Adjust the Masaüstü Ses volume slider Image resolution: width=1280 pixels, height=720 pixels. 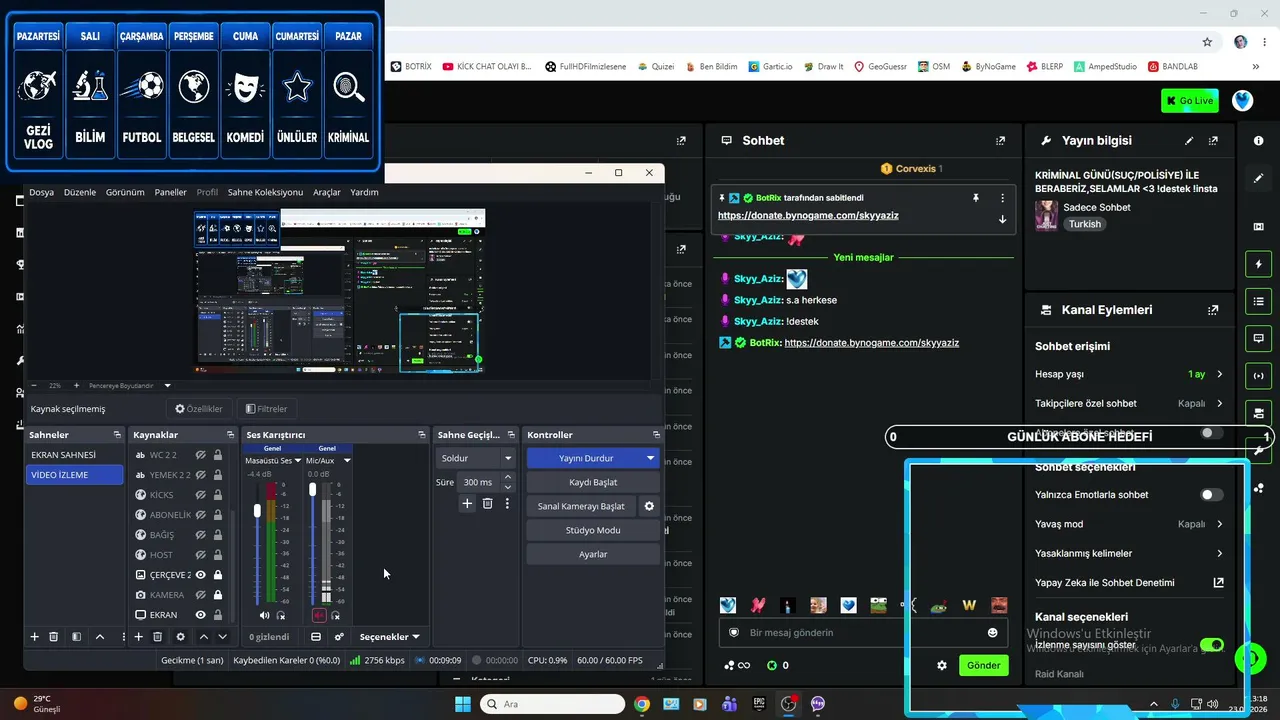pyautogui.click(x=258, y=511)
